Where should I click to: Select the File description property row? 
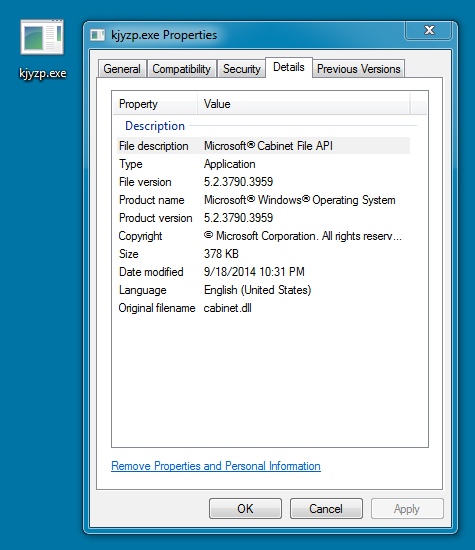(263, 146)
